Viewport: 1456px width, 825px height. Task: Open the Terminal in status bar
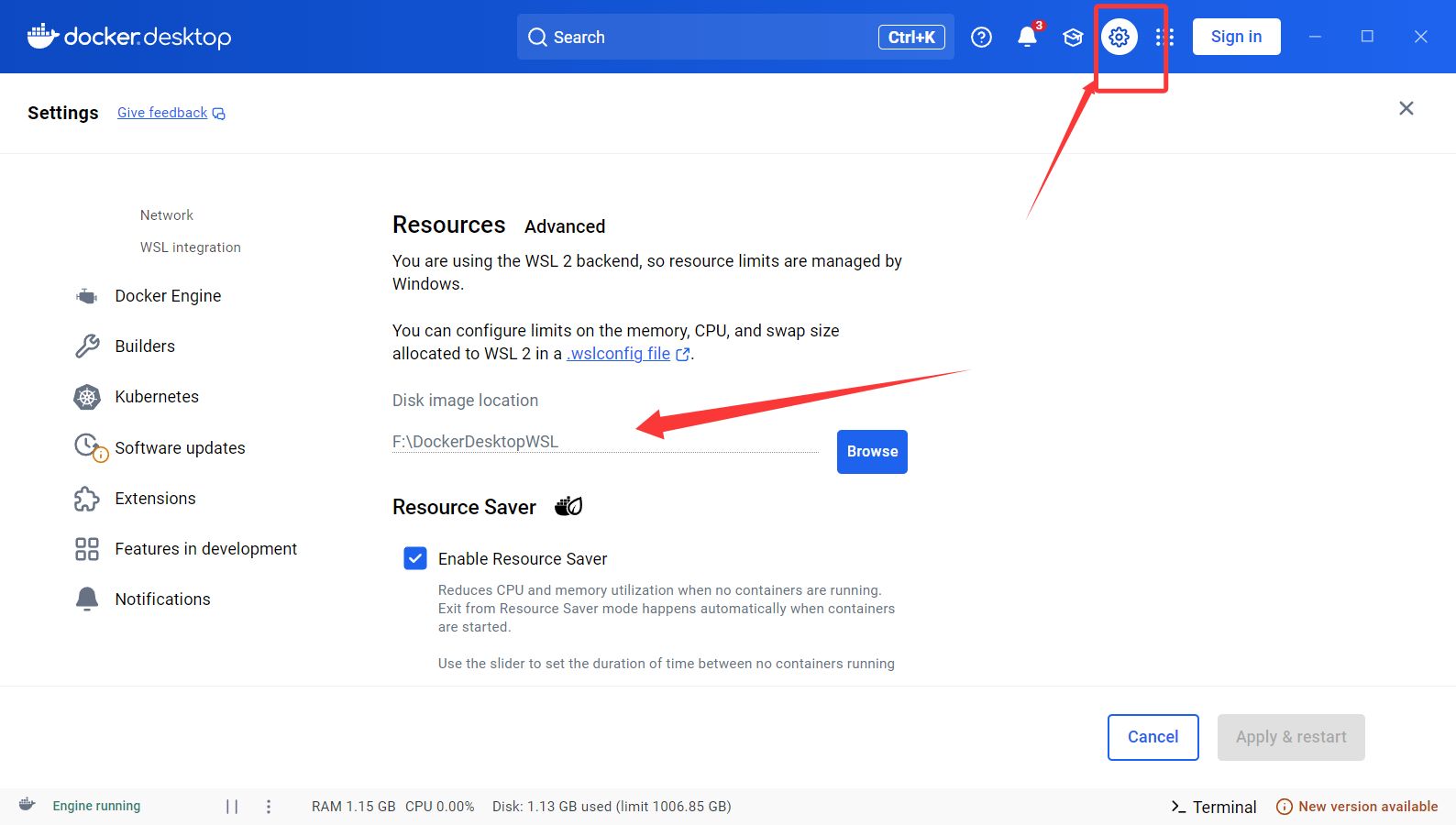1214,807
